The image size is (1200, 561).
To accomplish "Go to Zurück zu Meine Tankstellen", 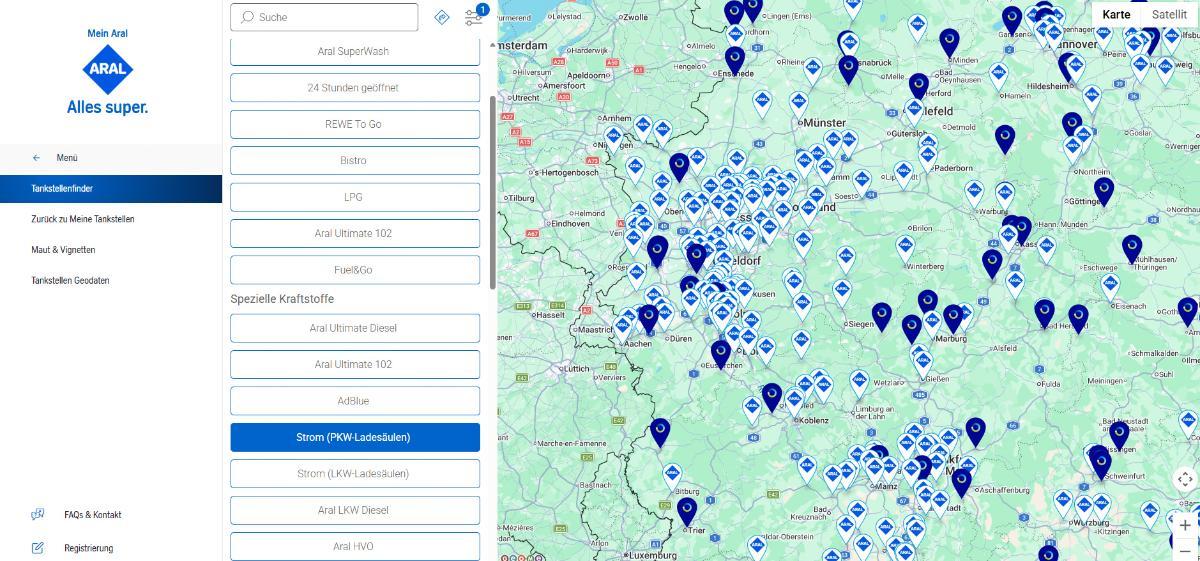I will click(82, 219).
